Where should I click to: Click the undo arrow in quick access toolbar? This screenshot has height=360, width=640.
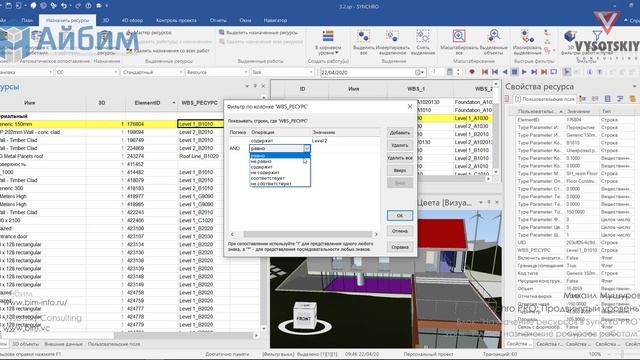click(64, 6)
